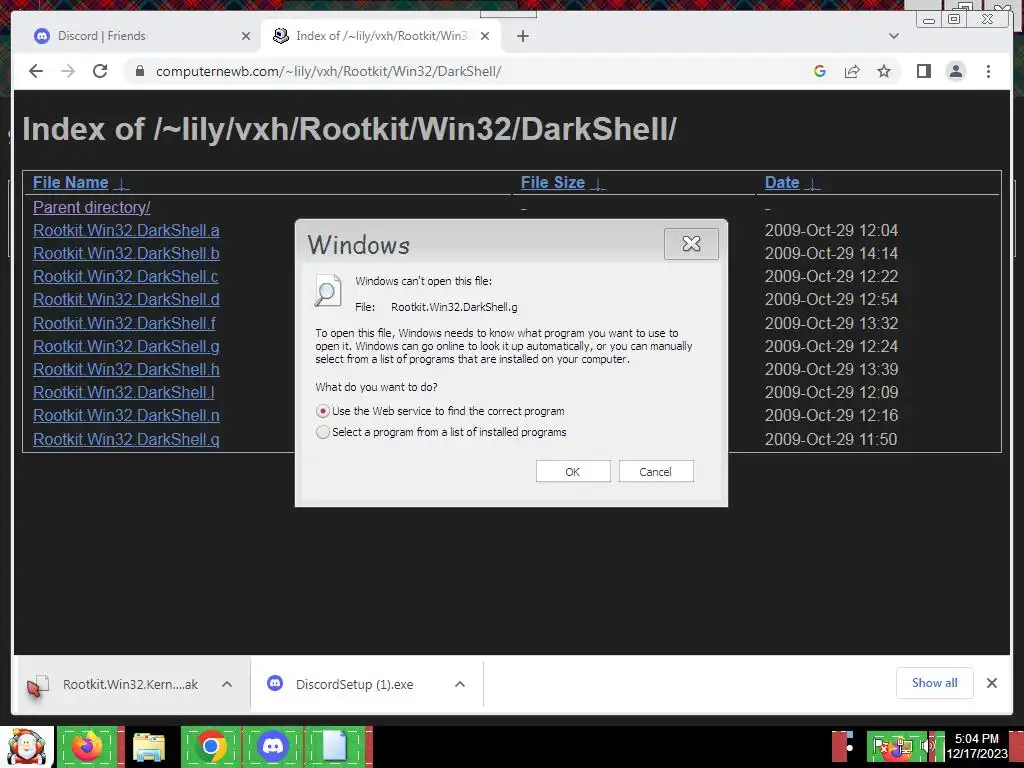Open Rootkit.Win32.DarkShell.h link
This screenshot has height=768, width=1024.
(126, 369)
